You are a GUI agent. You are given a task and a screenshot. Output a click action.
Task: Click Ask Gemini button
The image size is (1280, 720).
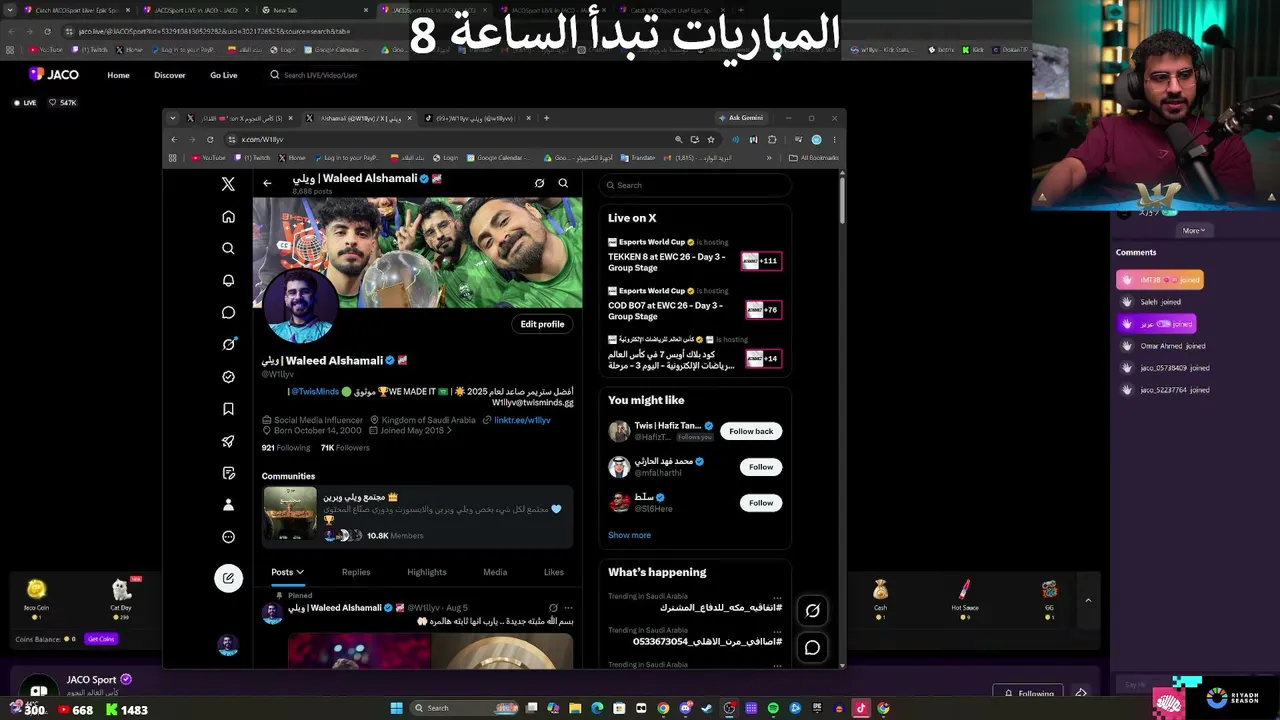(741, 118)
